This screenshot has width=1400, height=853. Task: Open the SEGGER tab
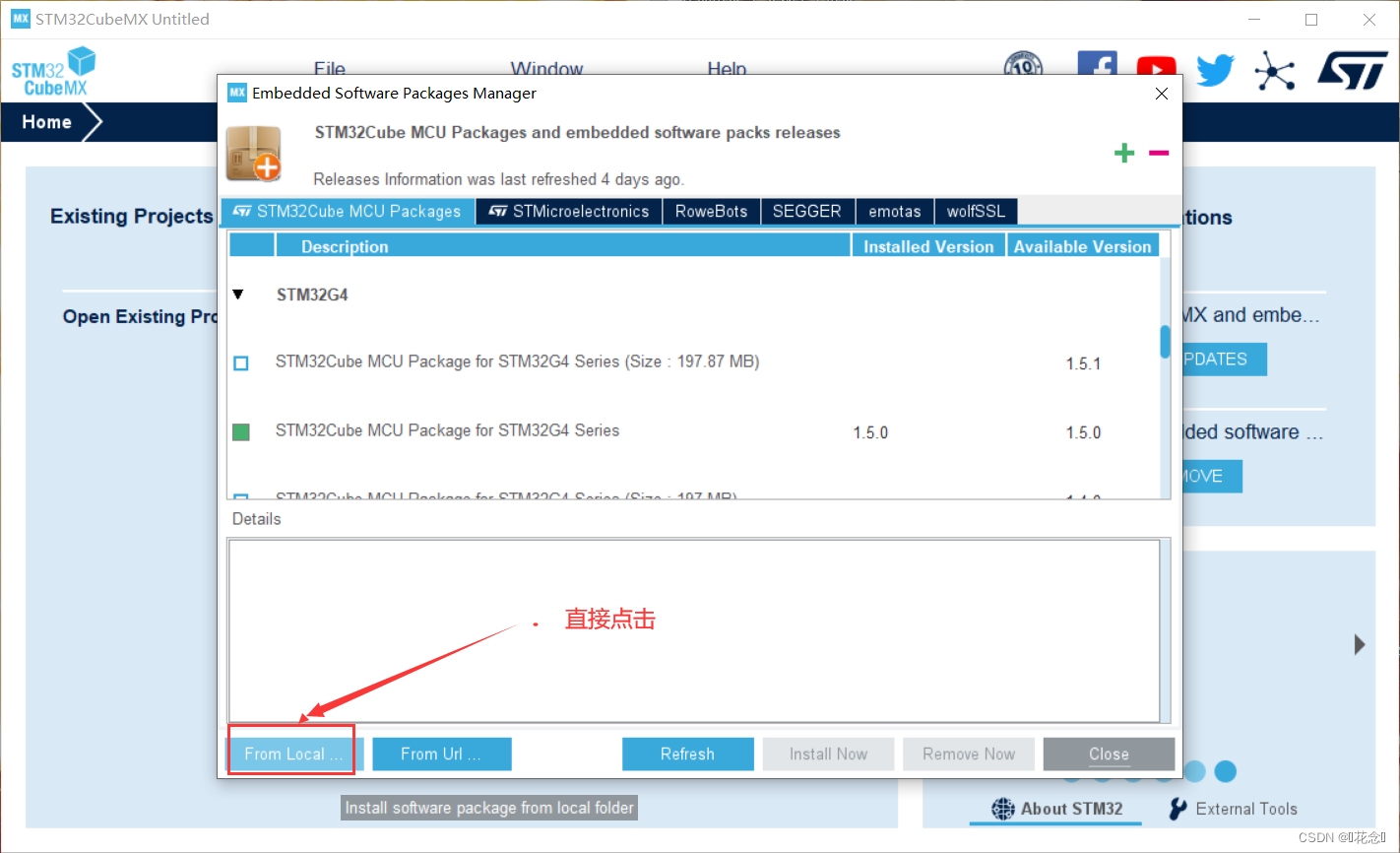pyautogui.click(x=806, y=211)
